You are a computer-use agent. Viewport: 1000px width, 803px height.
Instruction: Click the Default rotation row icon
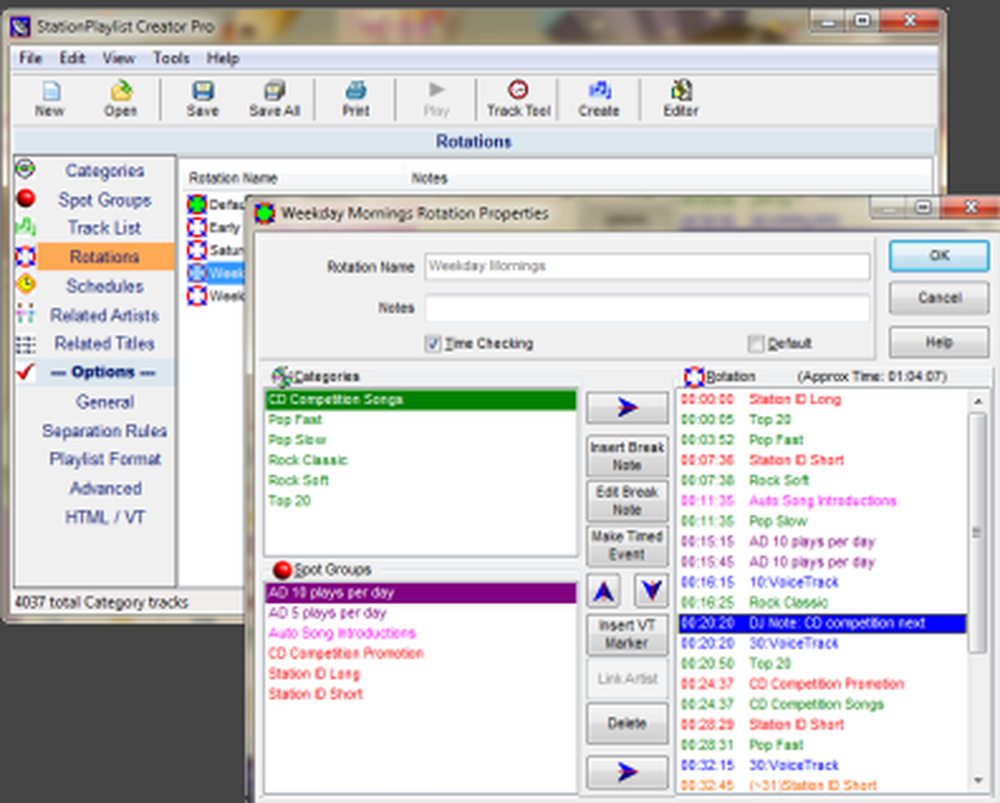(197, 205)
